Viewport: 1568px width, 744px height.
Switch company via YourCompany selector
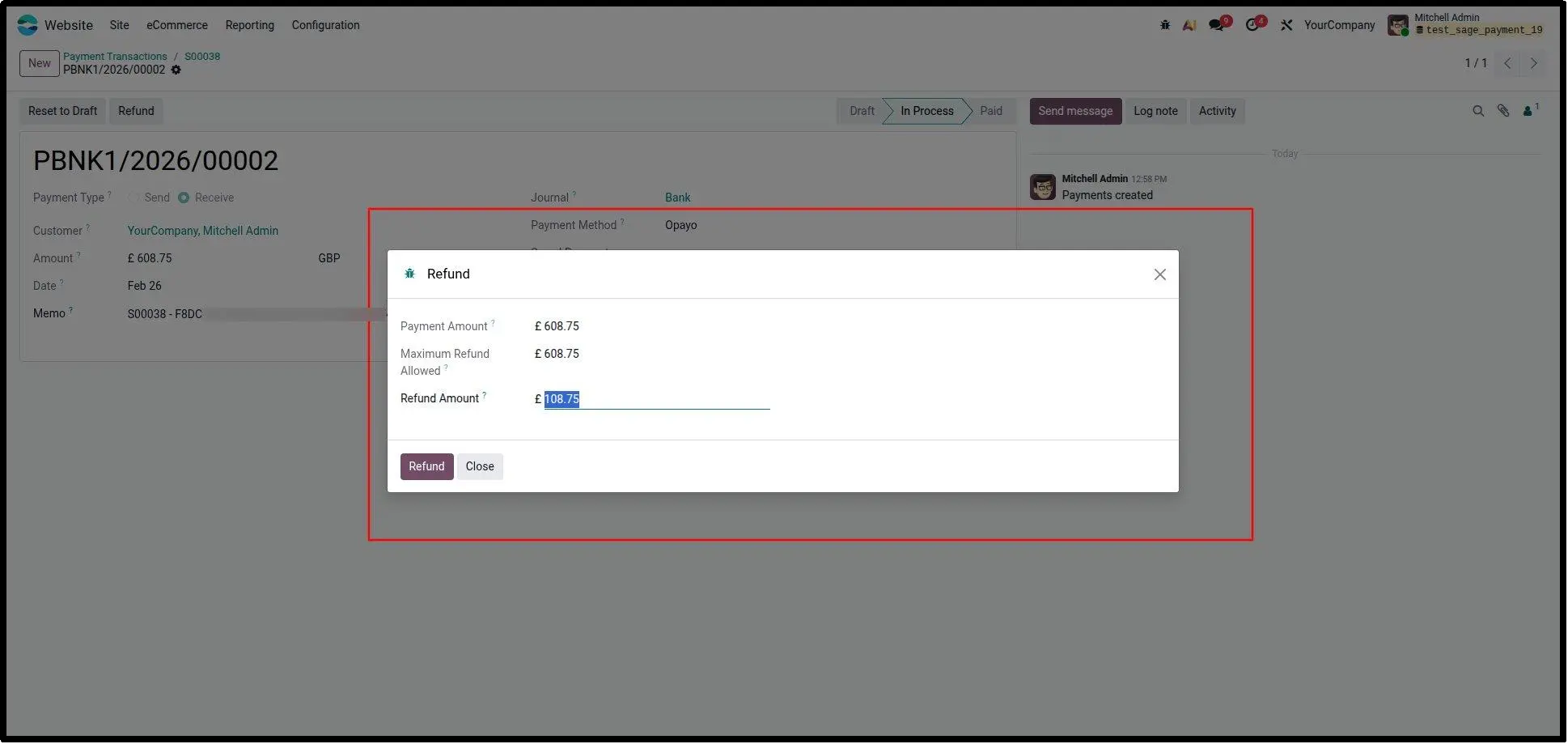coord(1341,25)
